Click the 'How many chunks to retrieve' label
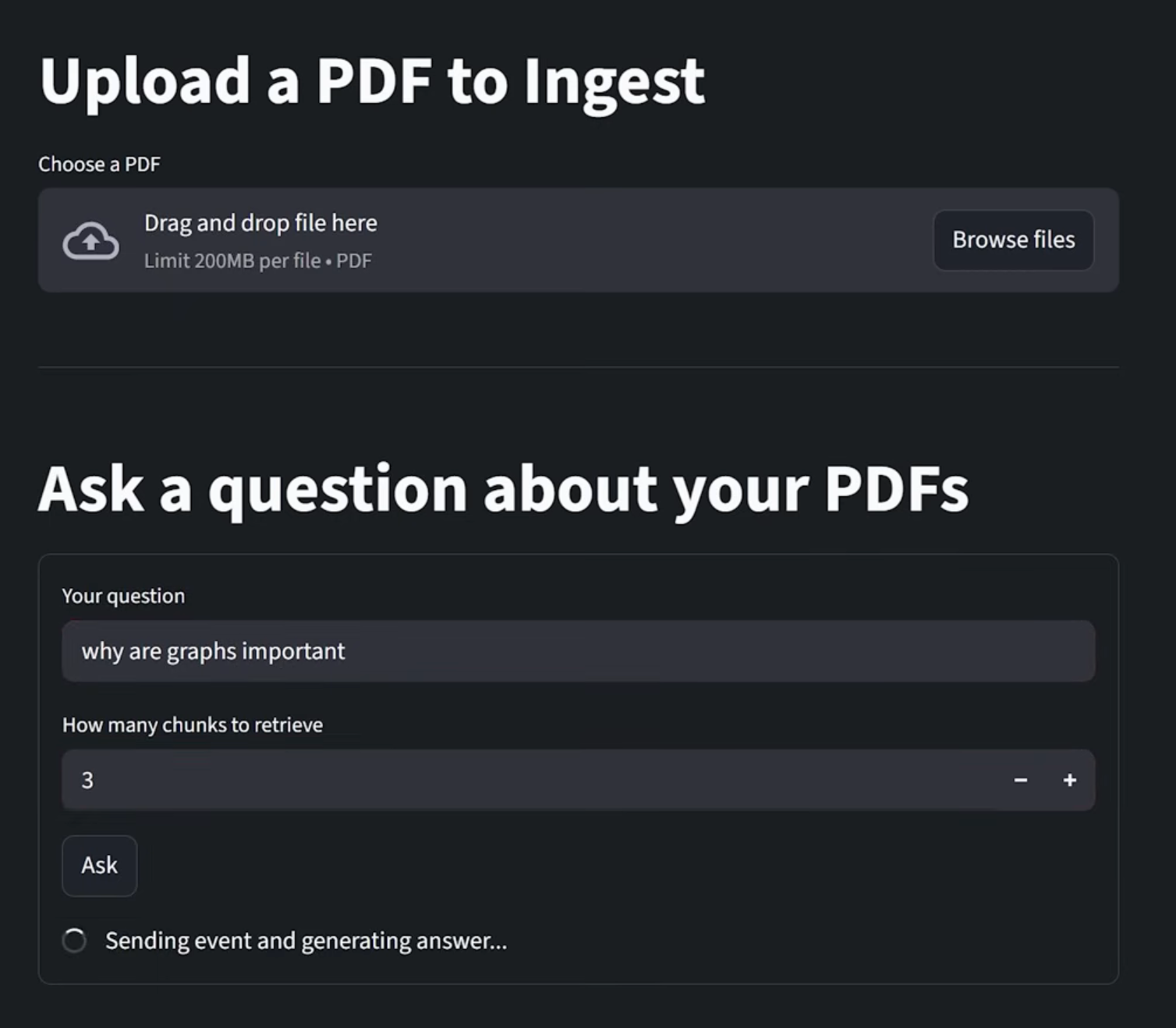This screenshot has height=1028, width=1176. click(x=193, y=725)
